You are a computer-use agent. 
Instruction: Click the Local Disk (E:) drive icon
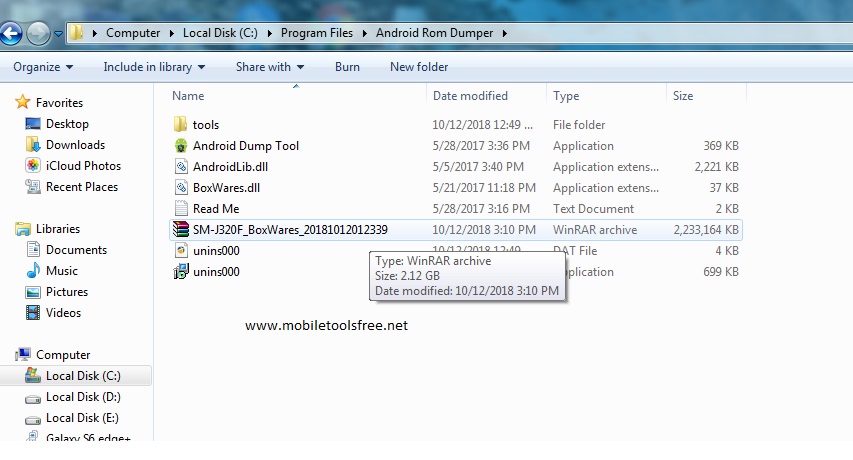pyautogui.click(x=33, y=420)
